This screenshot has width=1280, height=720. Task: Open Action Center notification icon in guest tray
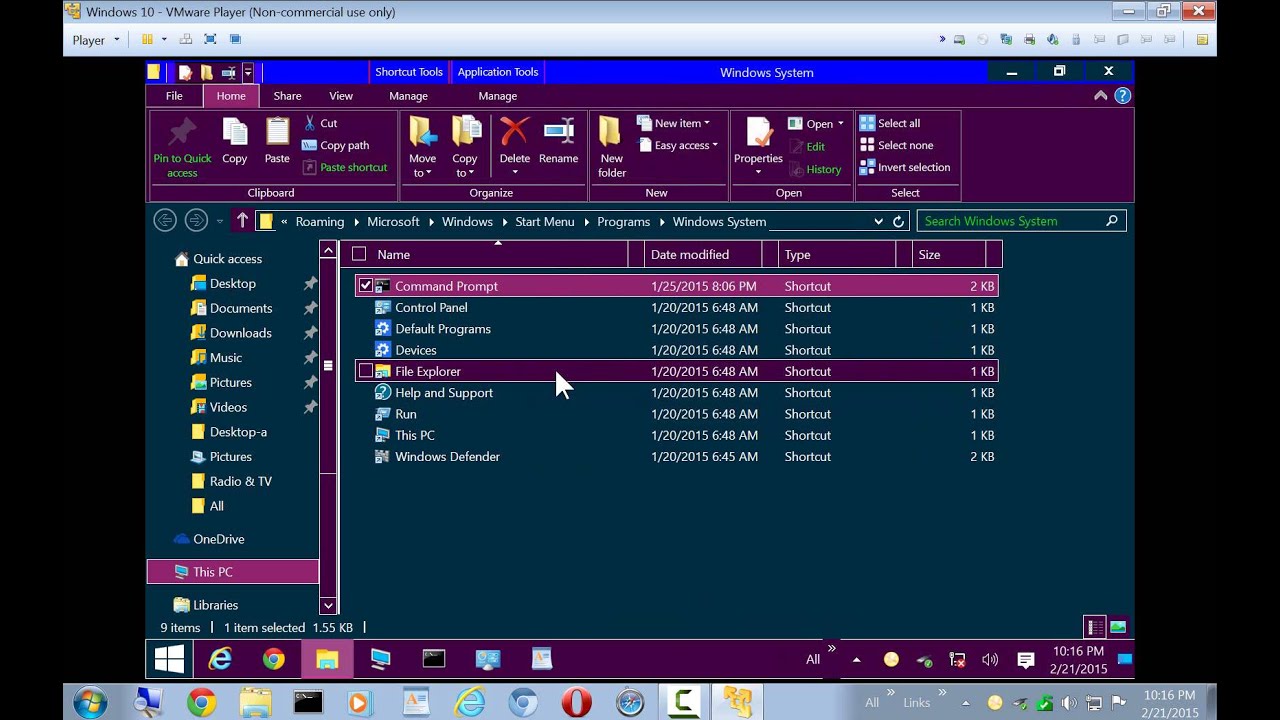pyautogui.click(x=1025, y=660)
